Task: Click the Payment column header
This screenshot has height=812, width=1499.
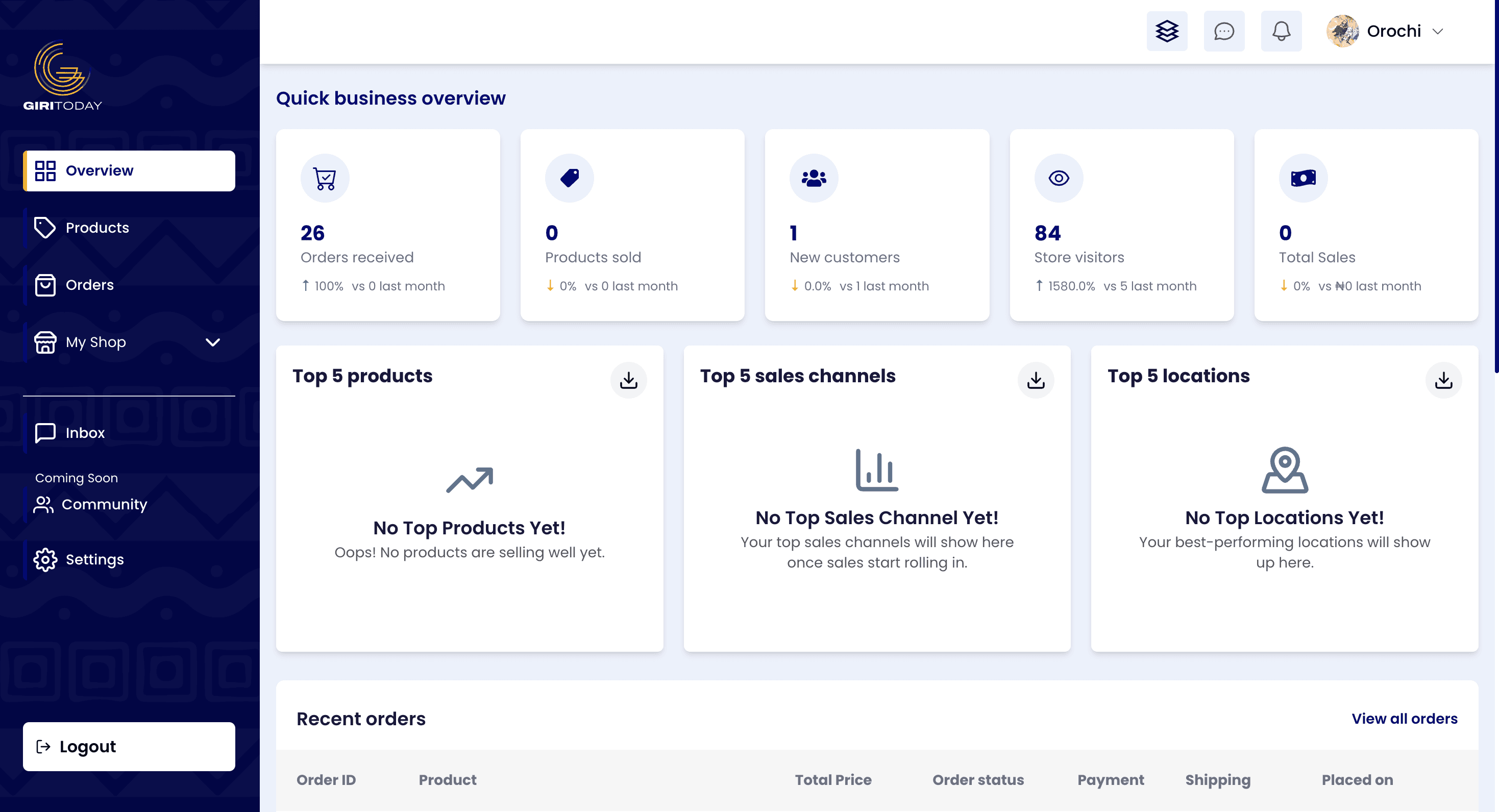Action: tap(1110, 779)
